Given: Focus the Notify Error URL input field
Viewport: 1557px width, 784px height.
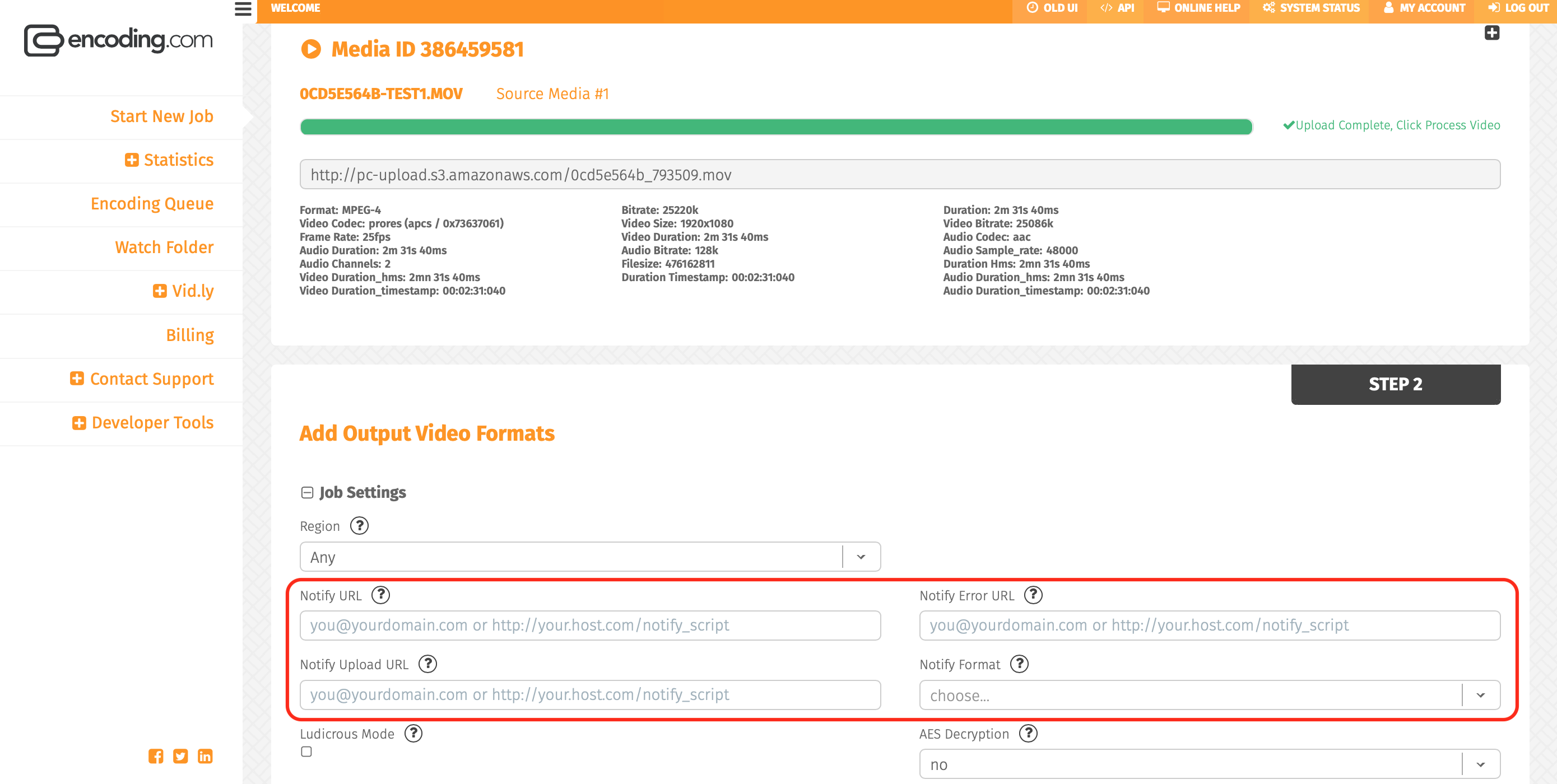Looking at the screenshot, I should [1210, 625].
